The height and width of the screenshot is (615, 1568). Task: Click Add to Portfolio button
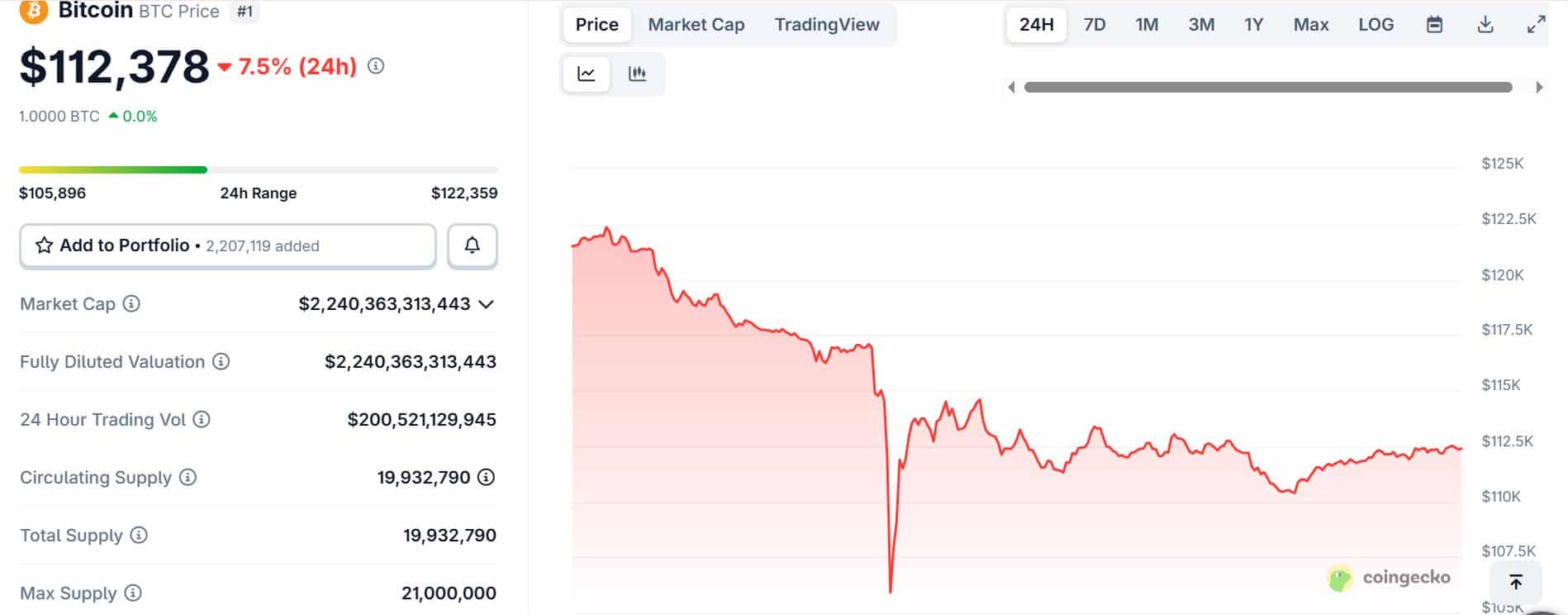coord(227,246)
